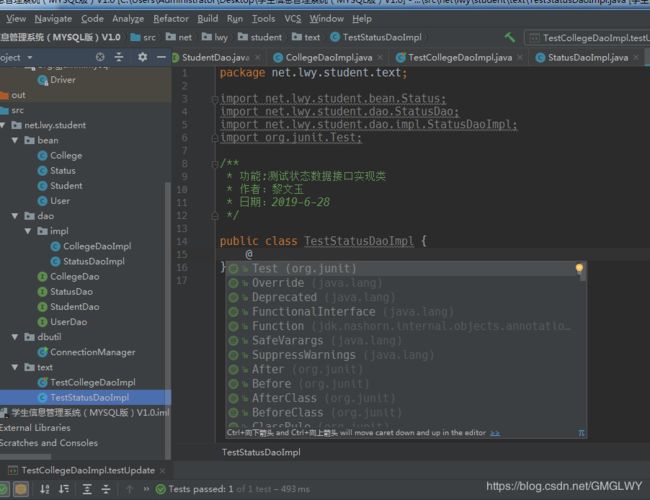The height and width of the screenshot is (500, 650).
Task: Collapse the text package
Action: (15, 367)
